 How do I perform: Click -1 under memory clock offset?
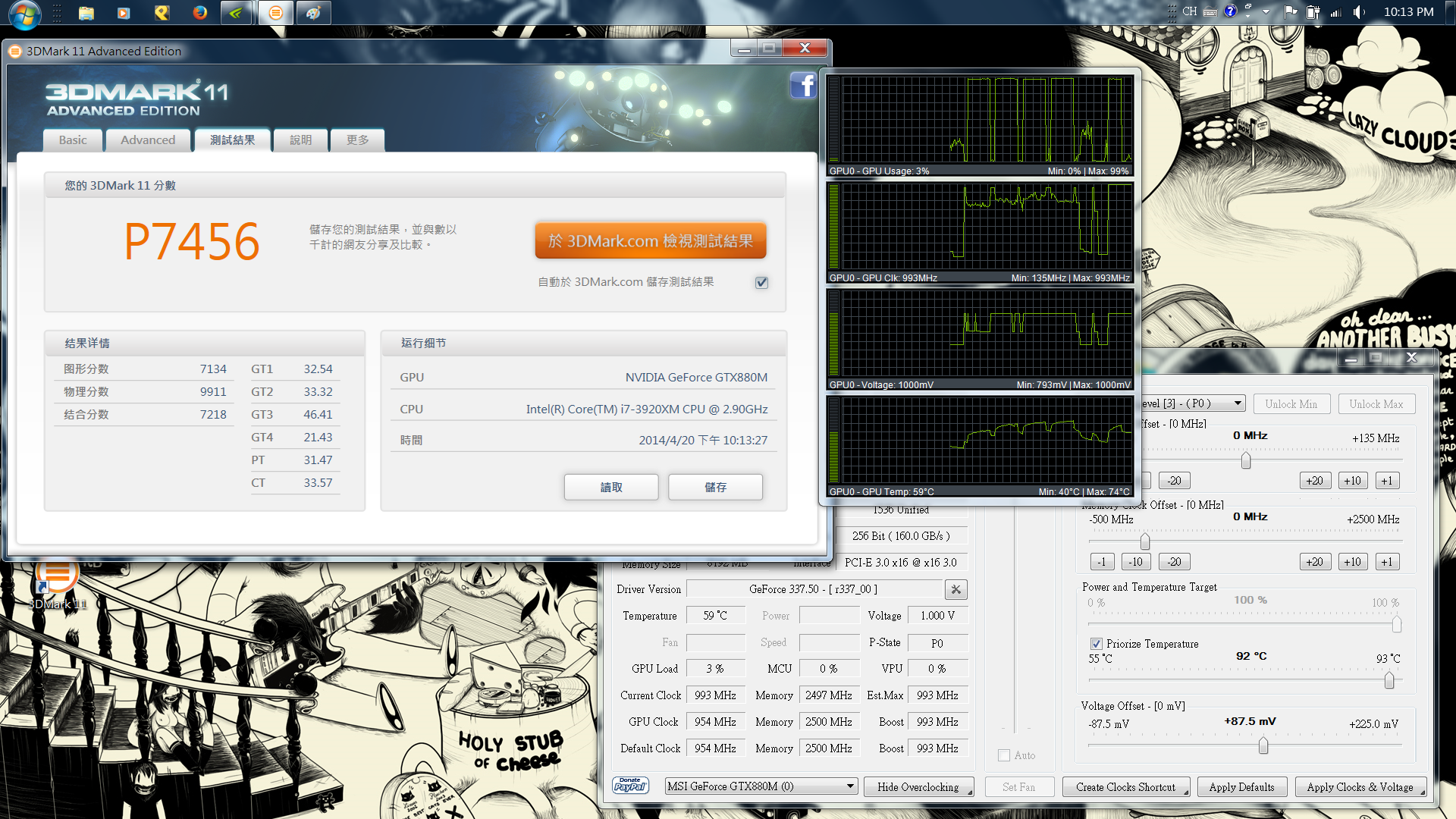tap(1102, 562)
